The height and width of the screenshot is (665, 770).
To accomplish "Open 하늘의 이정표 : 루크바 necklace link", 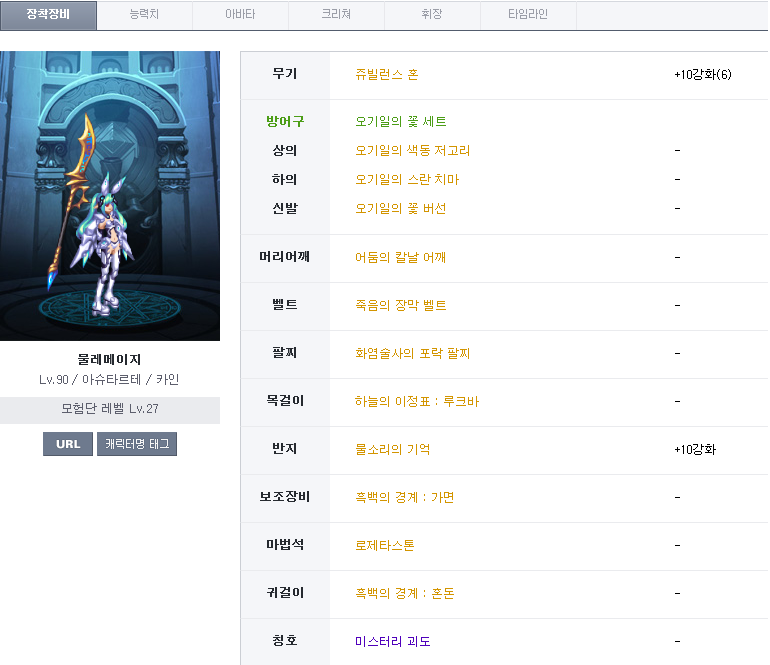I will click(417, 402).
